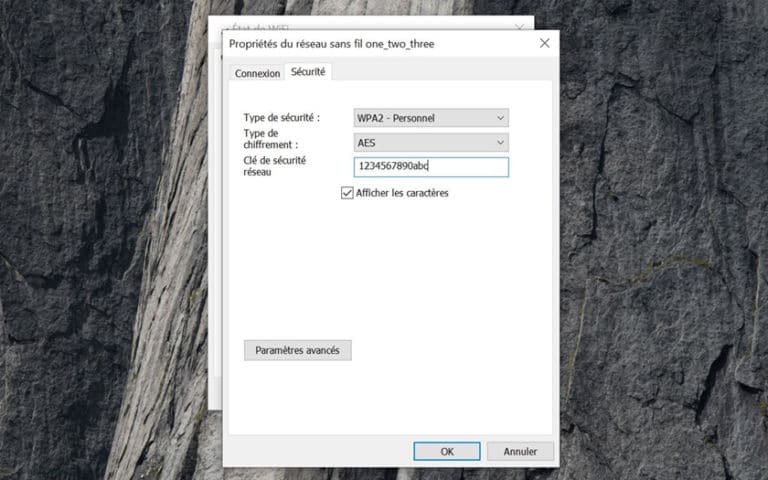Click the Afficher les caractères label text

(402, 193)
